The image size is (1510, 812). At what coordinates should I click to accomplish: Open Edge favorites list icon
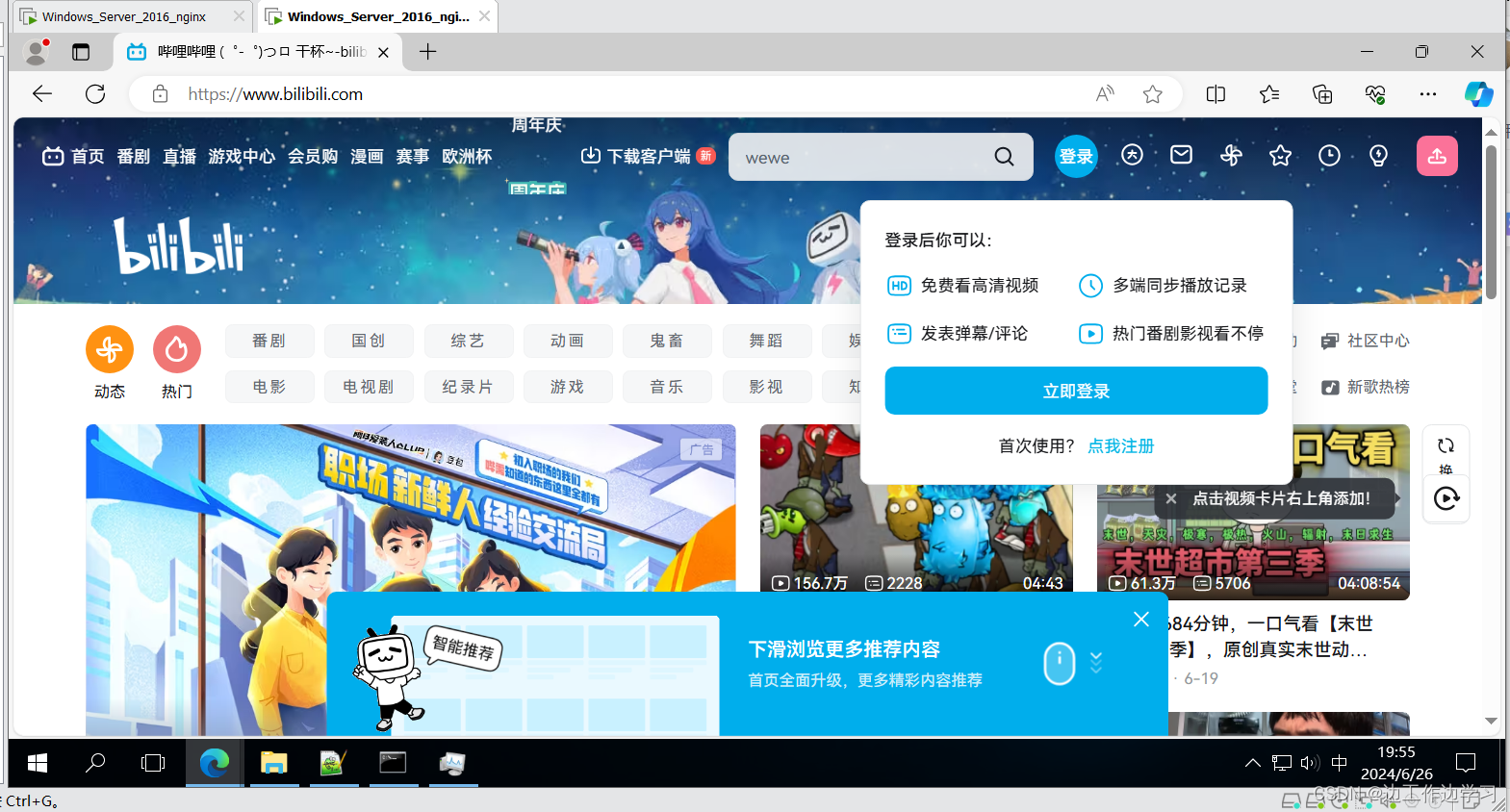coord(1269,93)
